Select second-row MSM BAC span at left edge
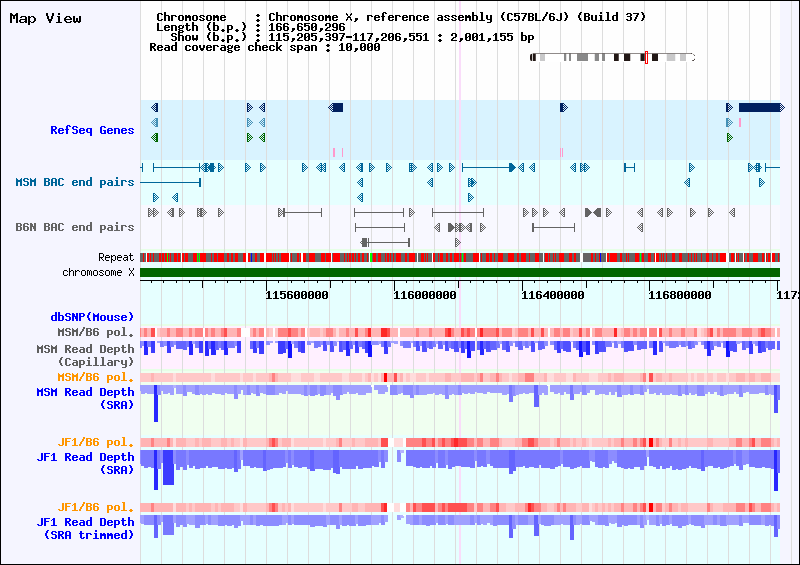 click(170, 182)
